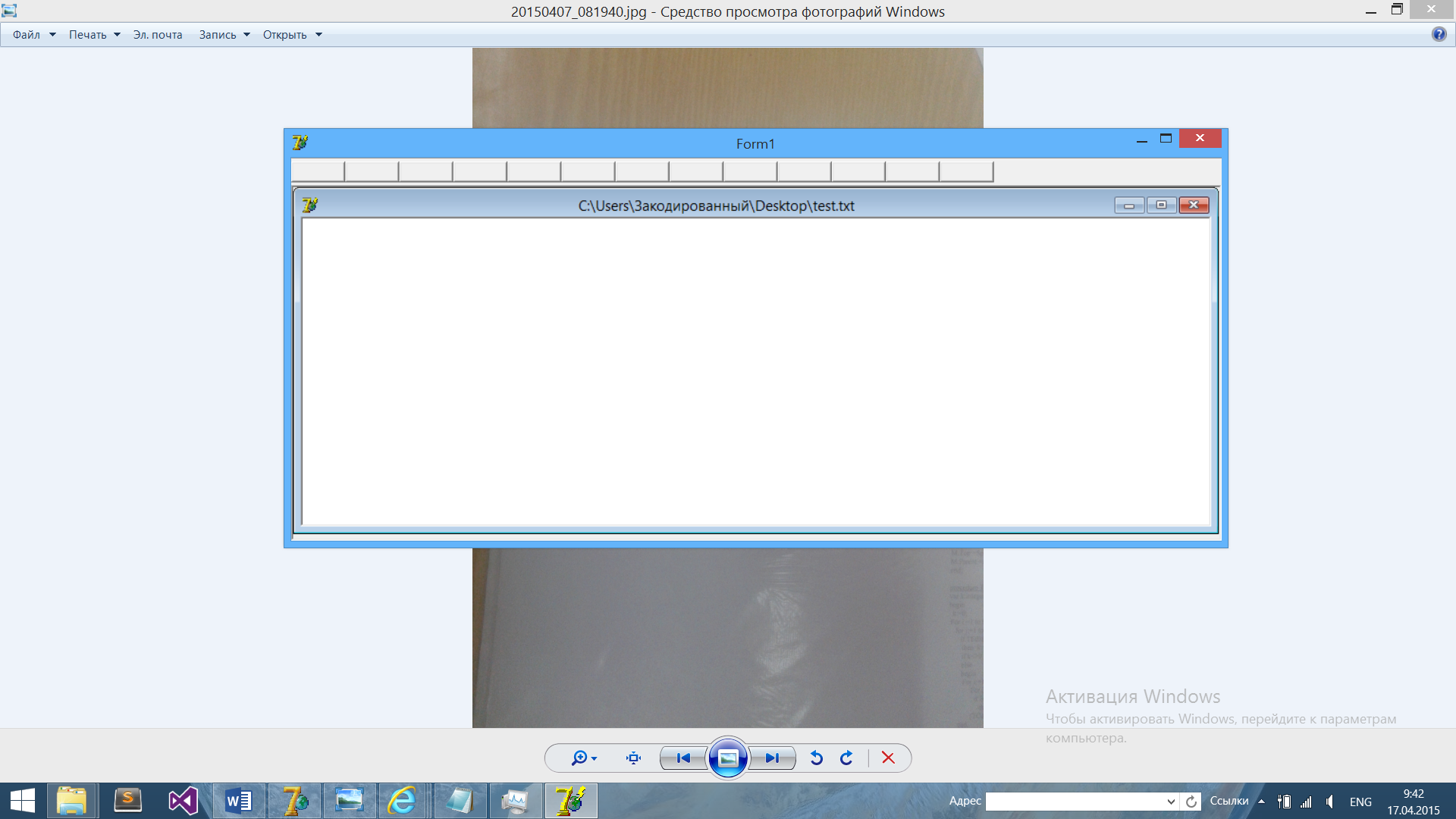The height and width of the screenshot is (819, 1456).
Task: Click the Form1 window title icon
Action: point(300,142)
